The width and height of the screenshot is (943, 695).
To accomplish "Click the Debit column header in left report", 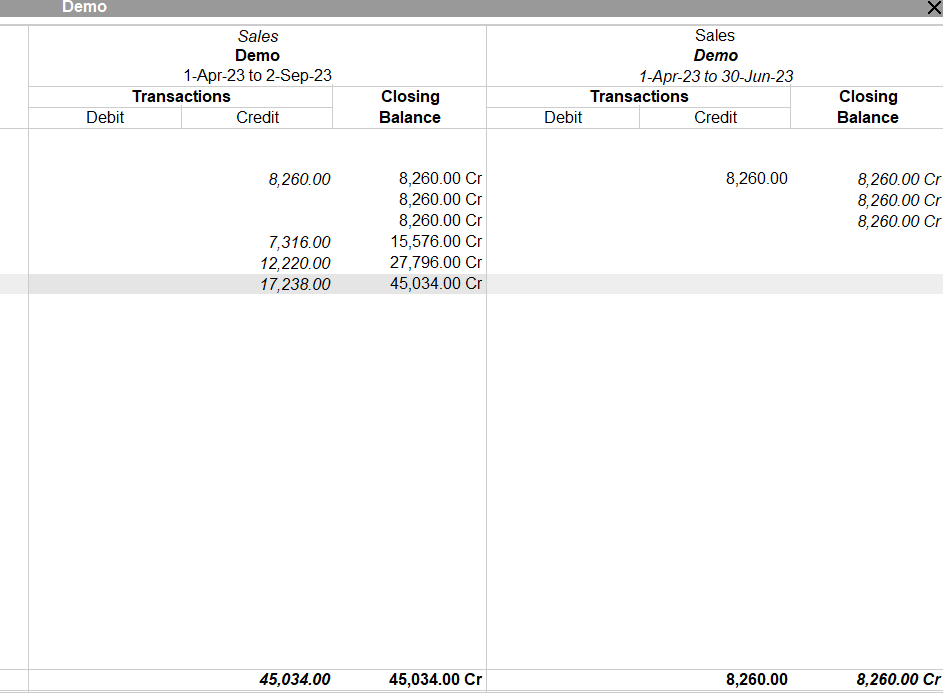I will [105, 117].
